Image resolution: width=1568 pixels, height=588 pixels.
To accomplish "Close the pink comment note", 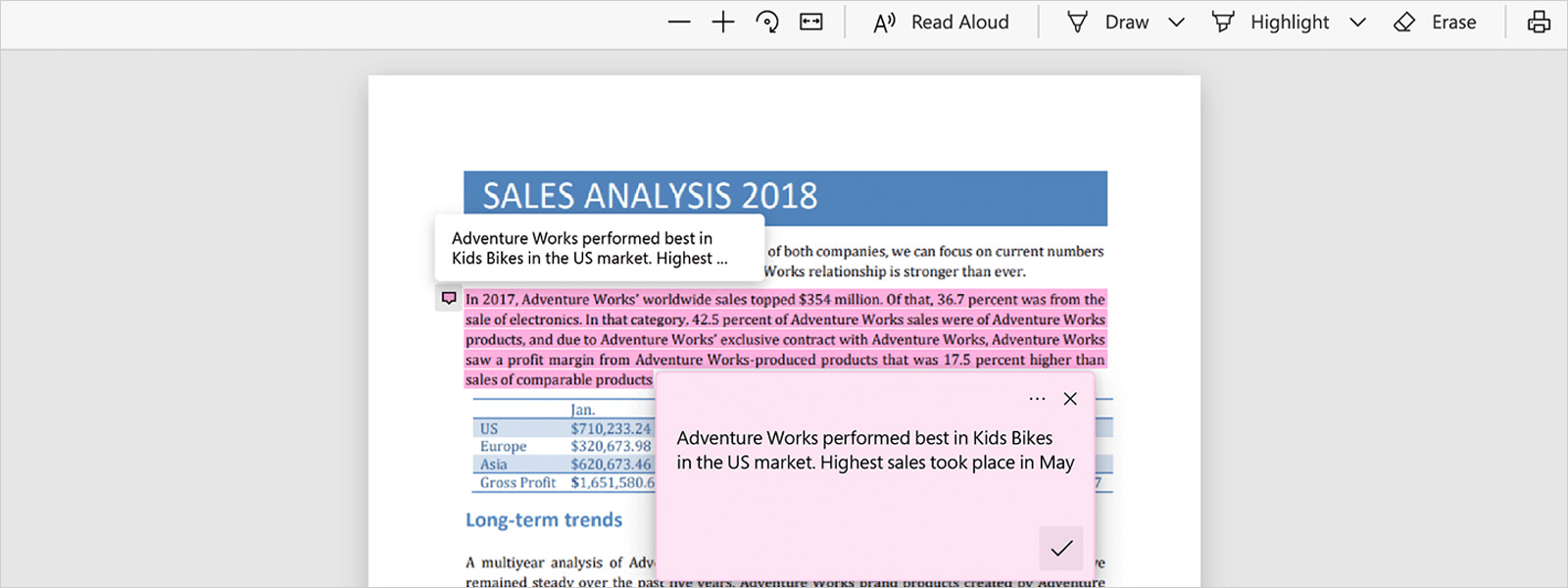I will pos(1070,399).
